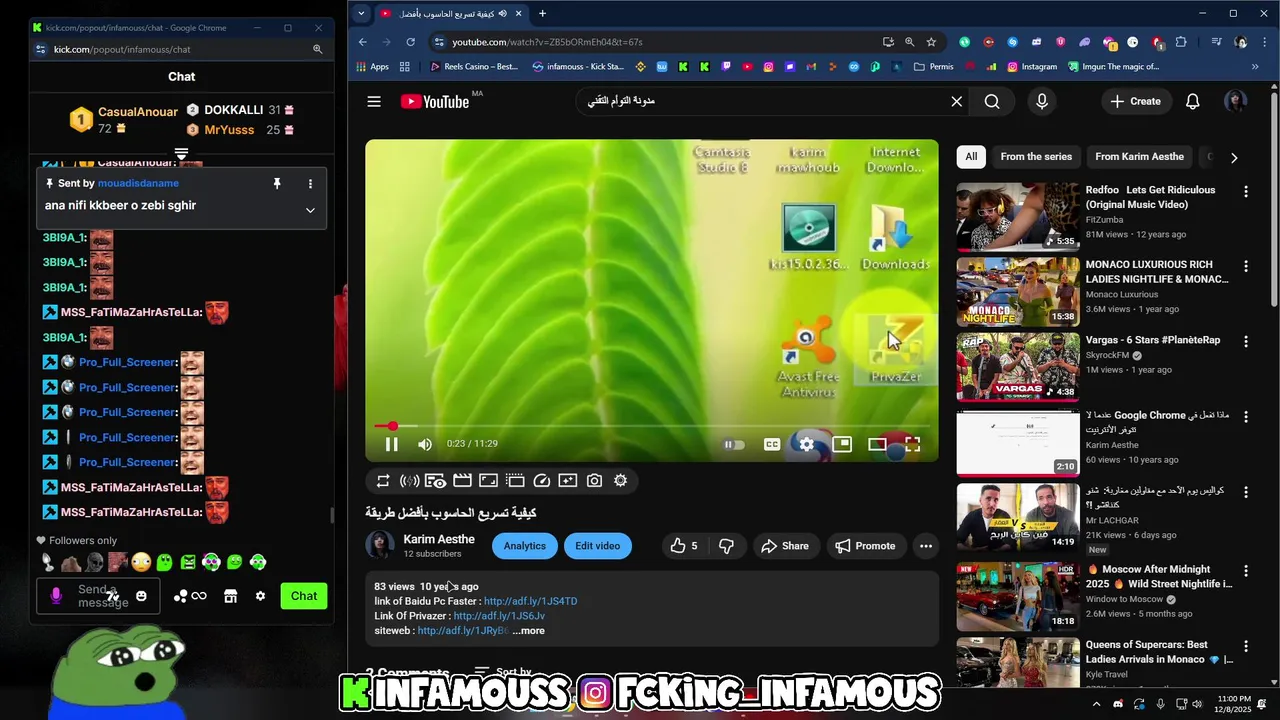Reload the YouTube page in Chrome

click(410, 42)
